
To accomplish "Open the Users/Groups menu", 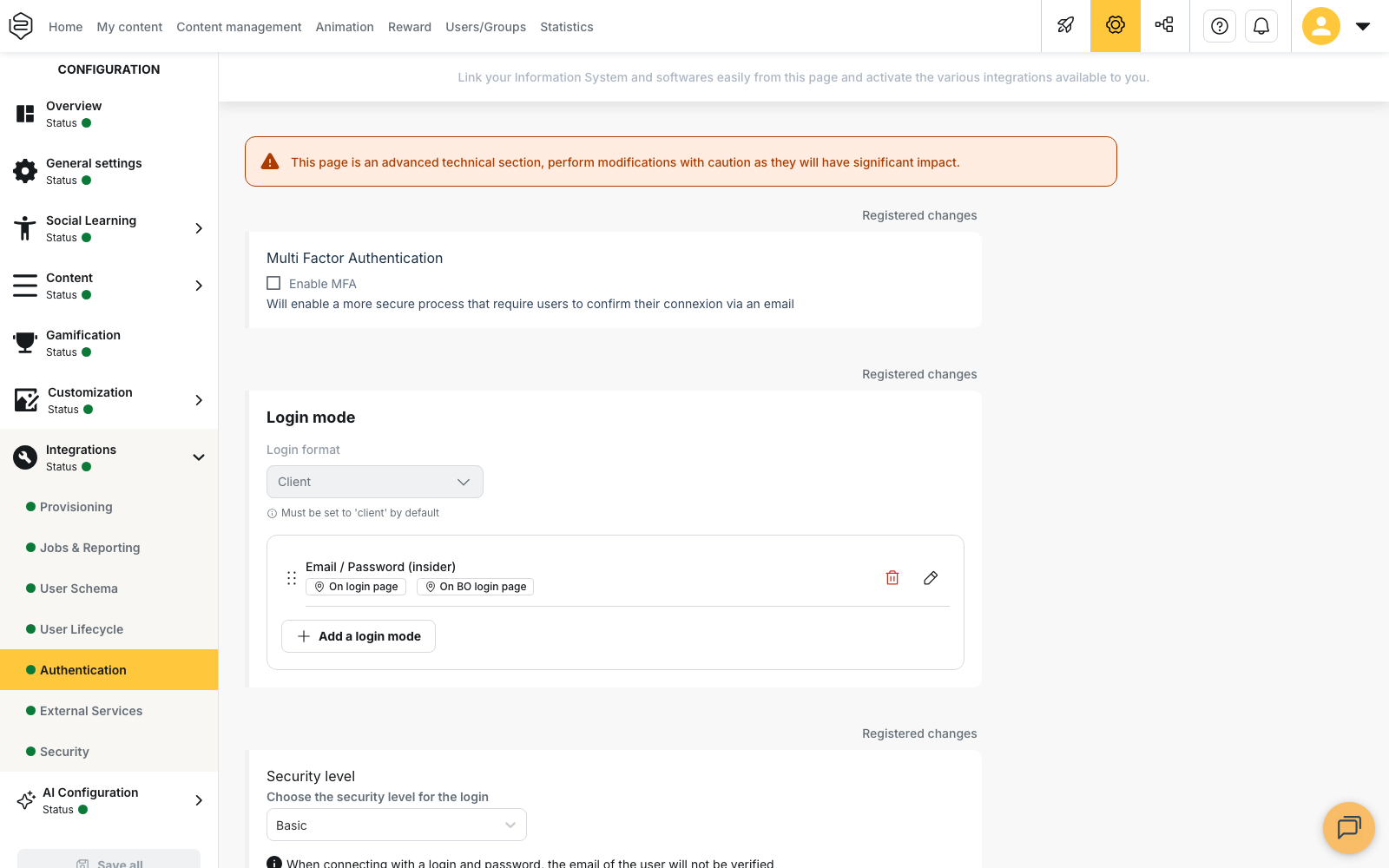I will pos(485,27).
